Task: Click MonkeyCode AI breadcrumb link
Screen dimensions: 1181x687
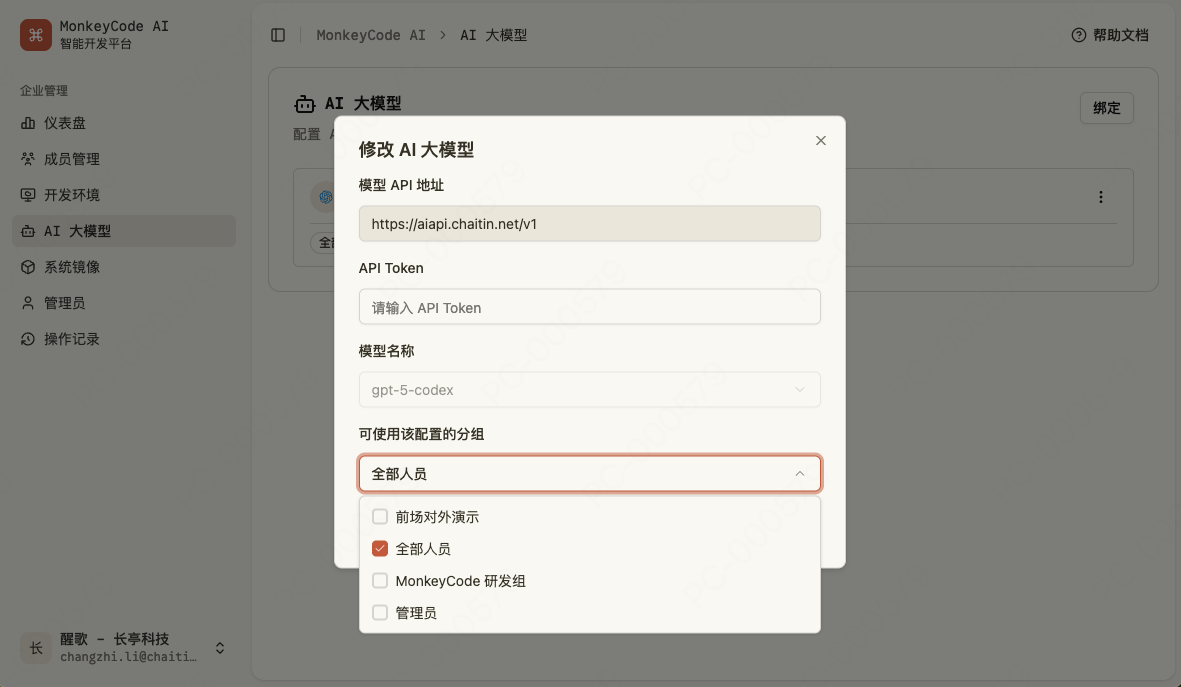Action: (371, 35)
